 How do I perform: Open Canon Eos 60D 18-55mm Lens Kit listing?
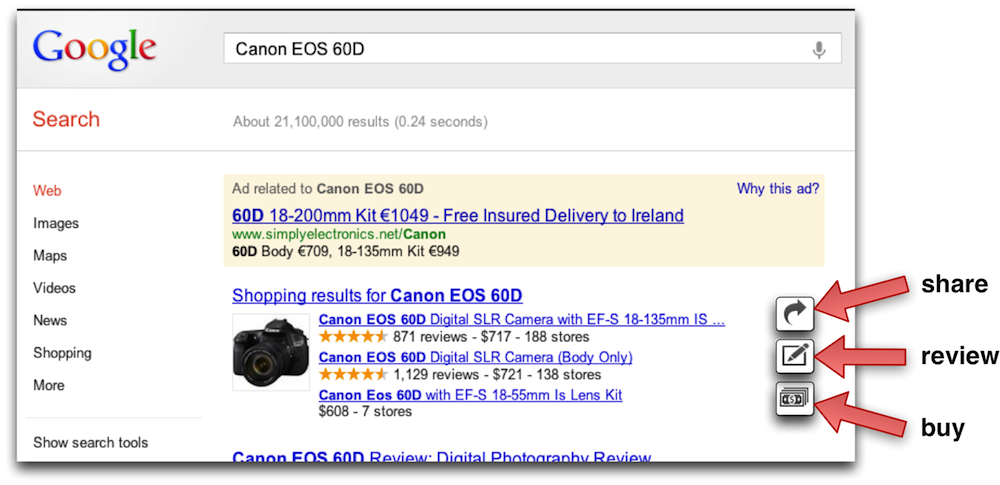pyautogui.click(x=471, y=394)
